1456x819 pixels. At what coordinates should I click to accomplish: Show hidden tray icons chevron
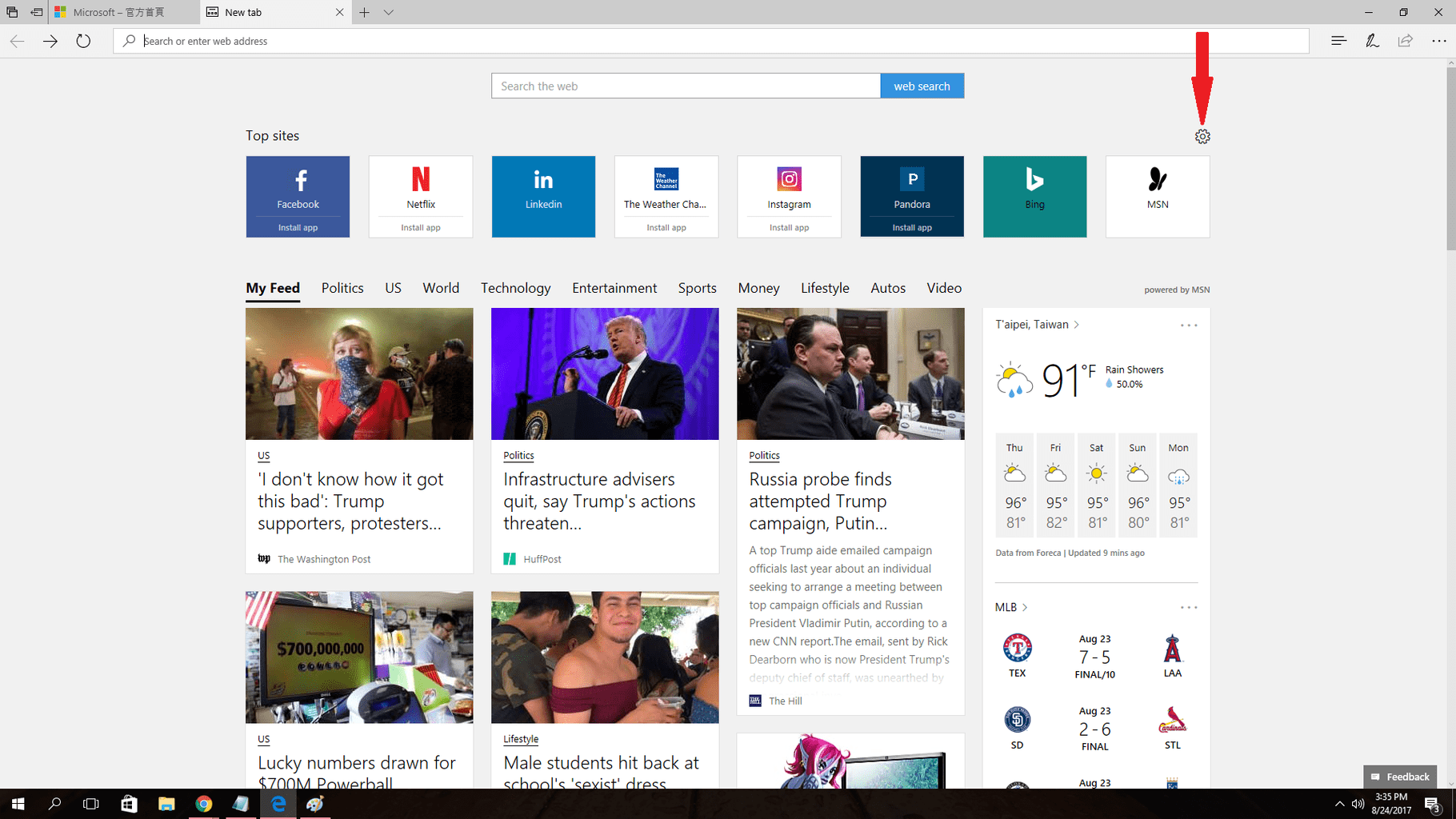(x=1339, y=804)
